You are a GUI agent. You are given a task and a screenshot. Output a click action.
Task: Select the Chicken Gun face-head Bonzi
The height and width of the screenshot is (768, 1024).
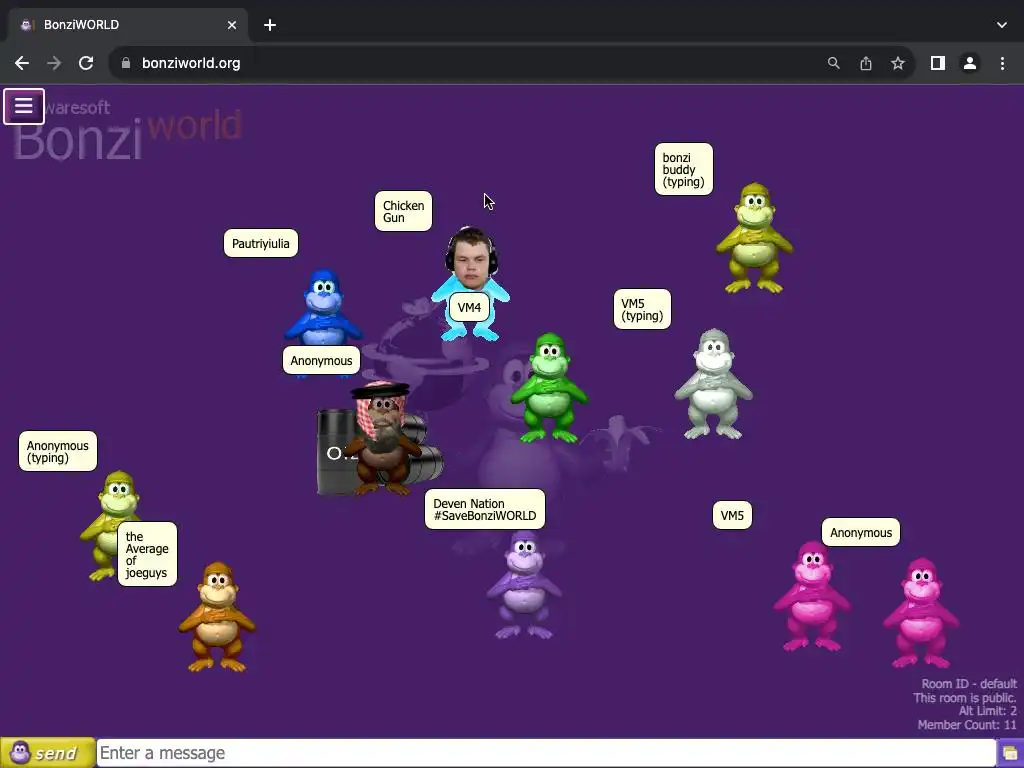(471, 283)
